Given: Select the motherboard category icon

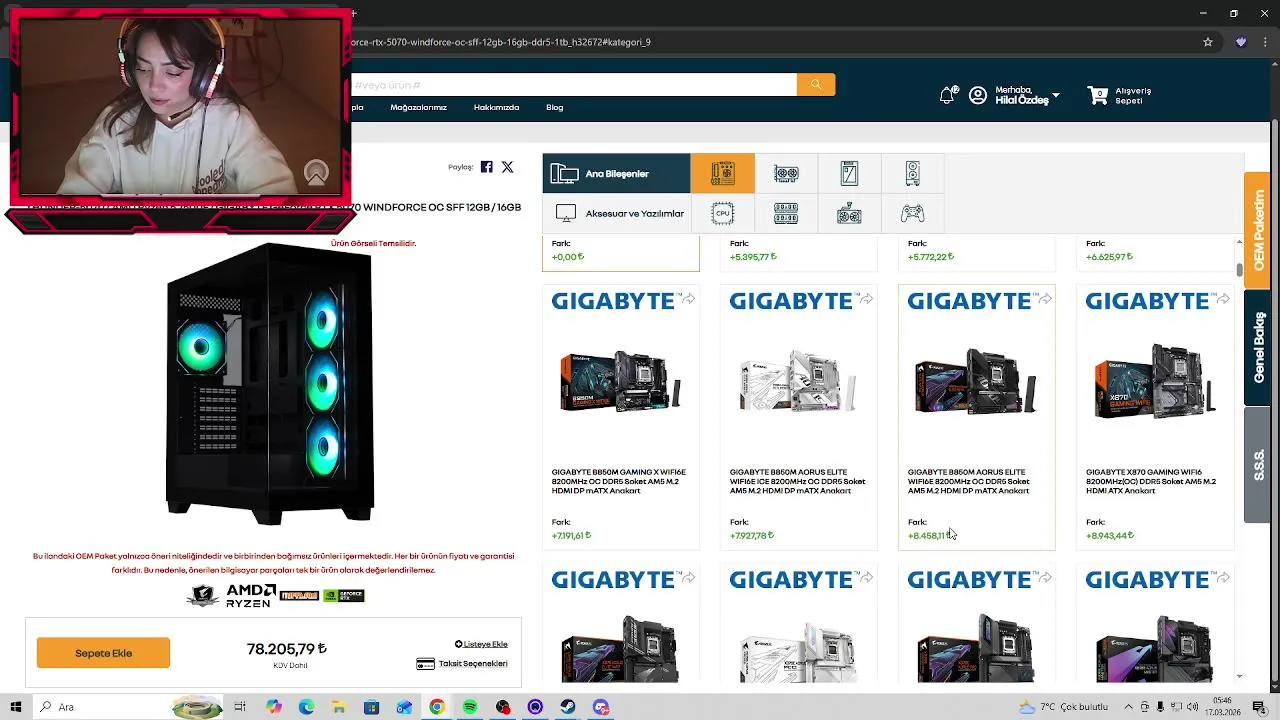Looking at the screenshot, I should point(722,174).
